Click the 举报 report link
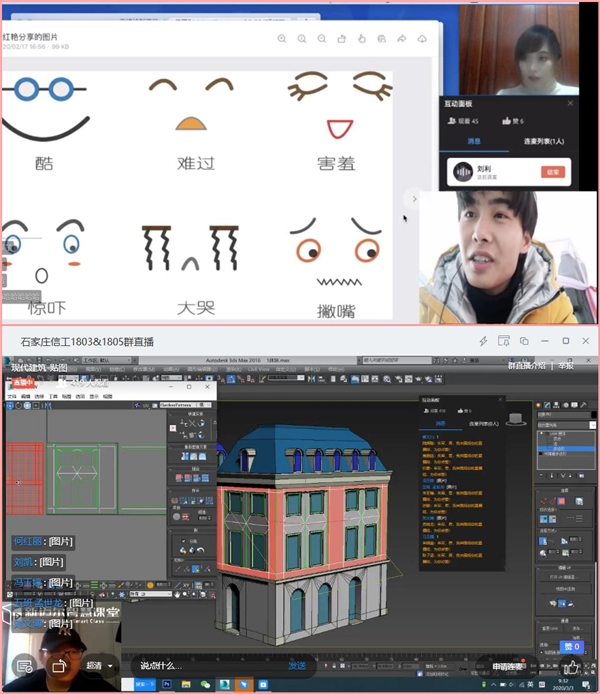Image resolution: width=600 pixels, height=694 pixels. click(x=566, y=366)
